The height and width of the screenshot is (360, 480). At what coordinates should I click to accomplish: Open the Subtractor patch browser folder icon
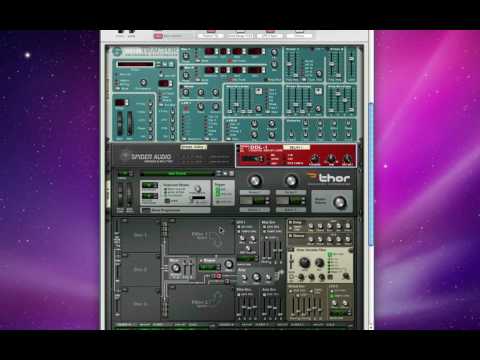pos(165,64)
